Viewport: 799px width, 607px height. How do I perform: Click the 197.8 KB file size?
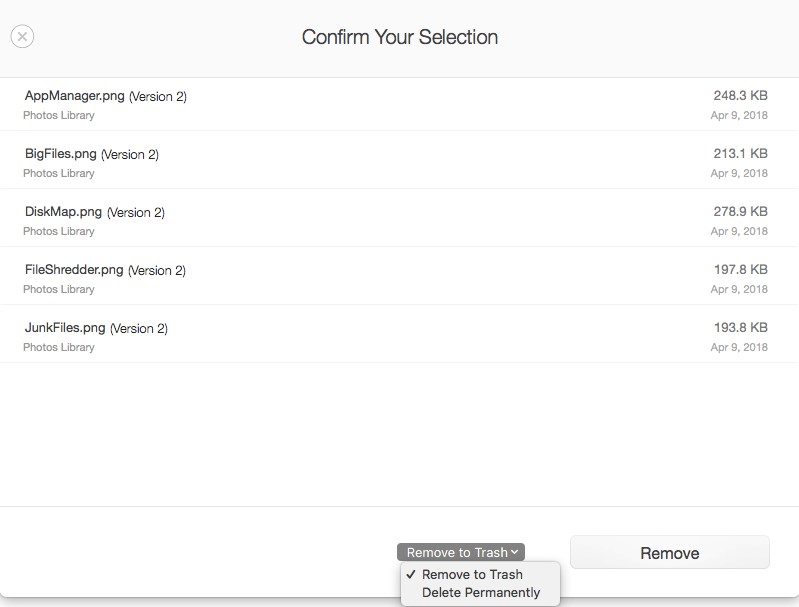740,270
